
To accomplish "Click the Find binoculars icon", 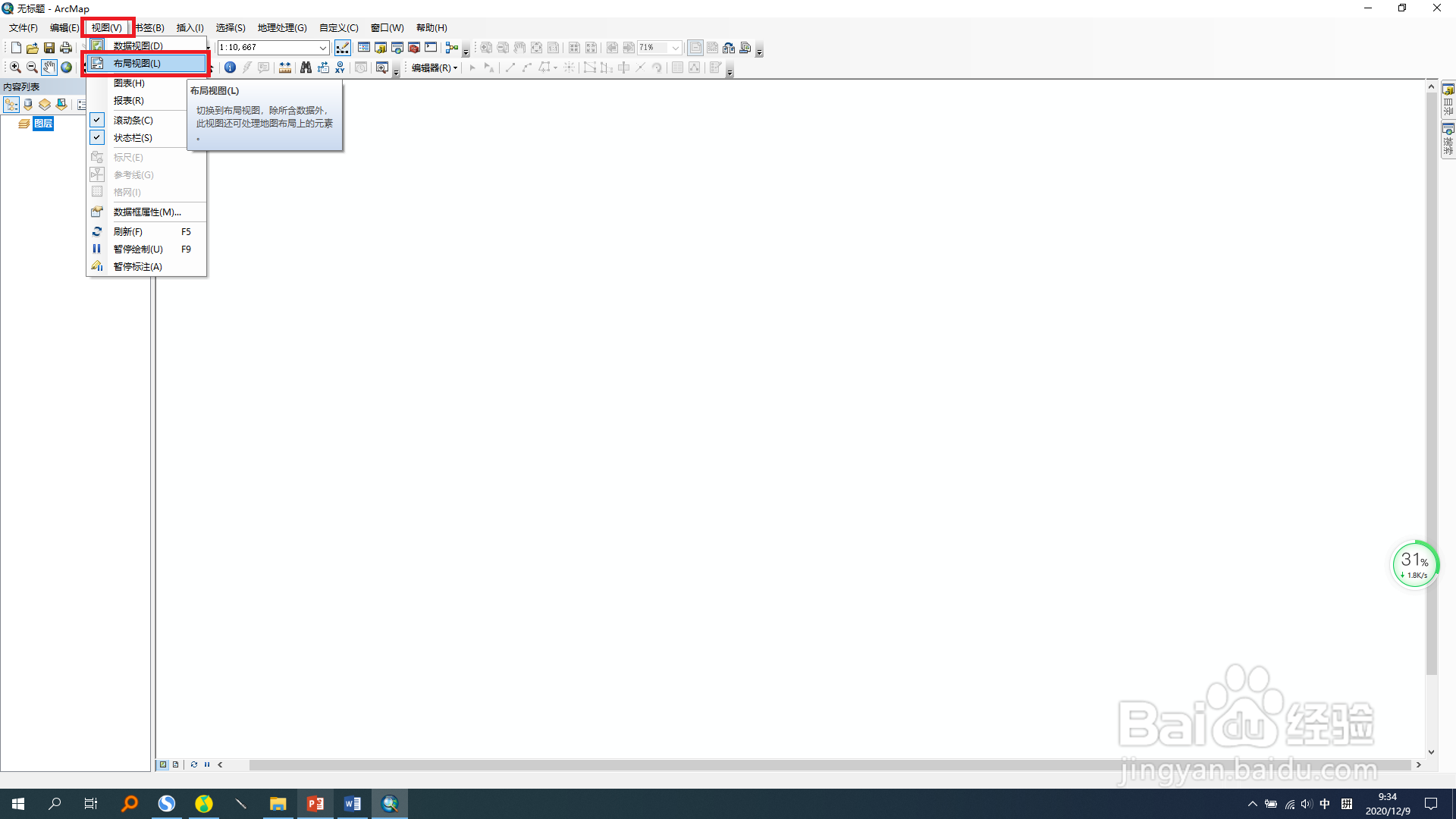I will coord(306,67).
